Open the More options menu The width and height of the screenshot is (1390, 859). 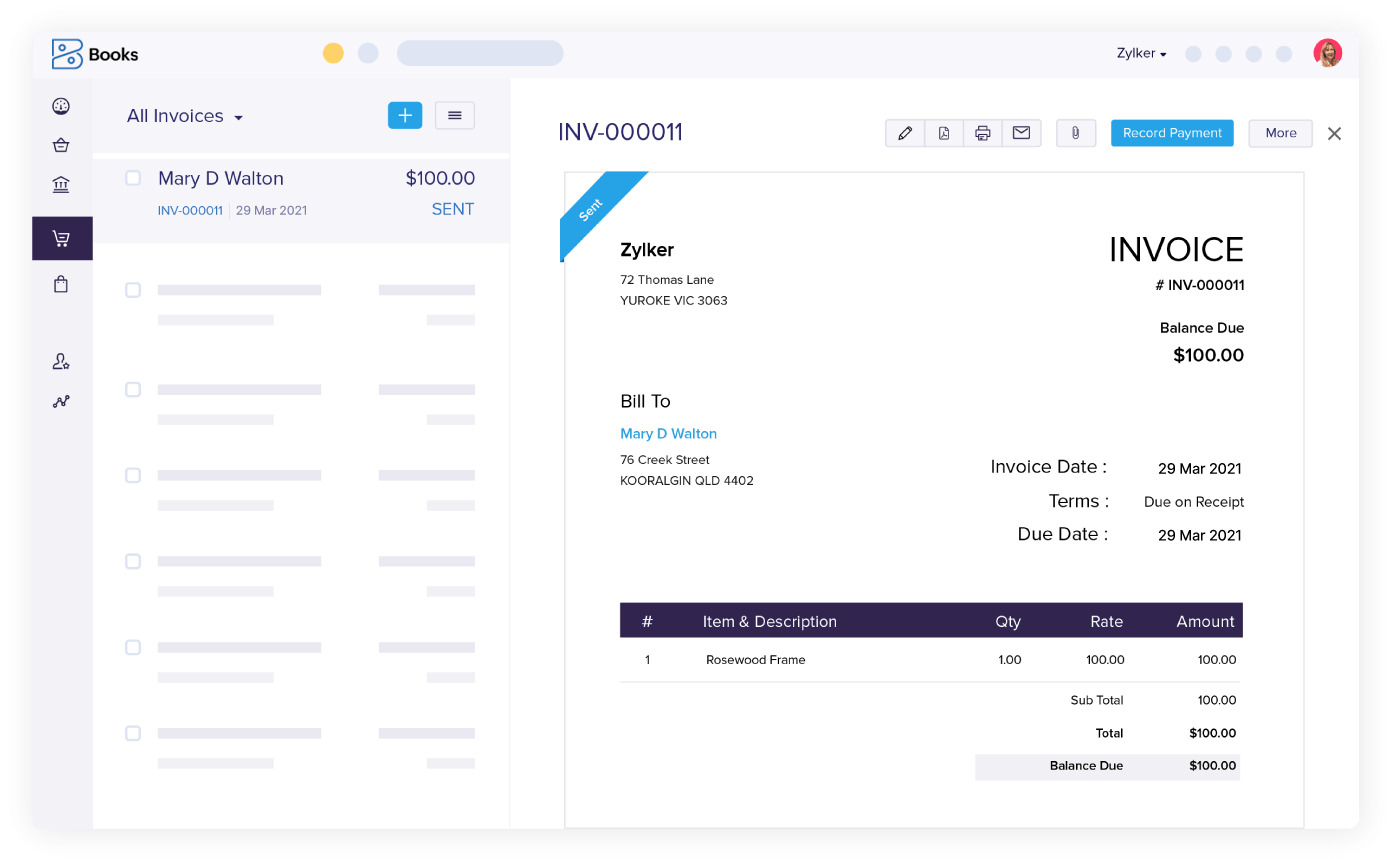[x=1280, y=132]
